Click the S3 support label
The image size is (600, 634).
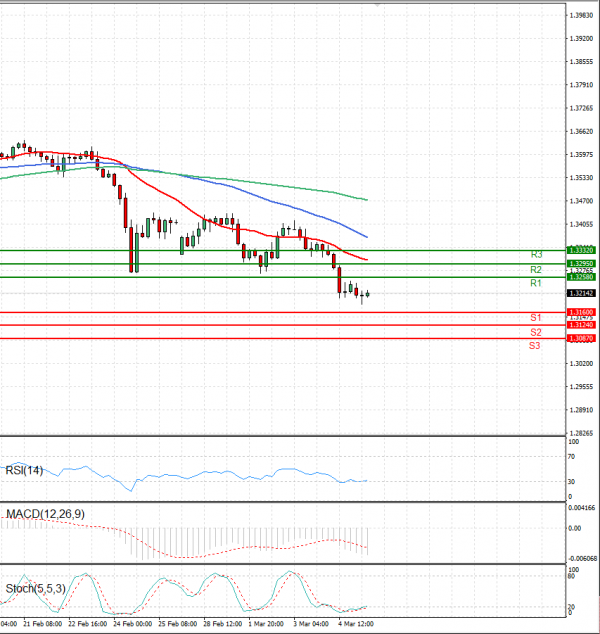point(535,346)
